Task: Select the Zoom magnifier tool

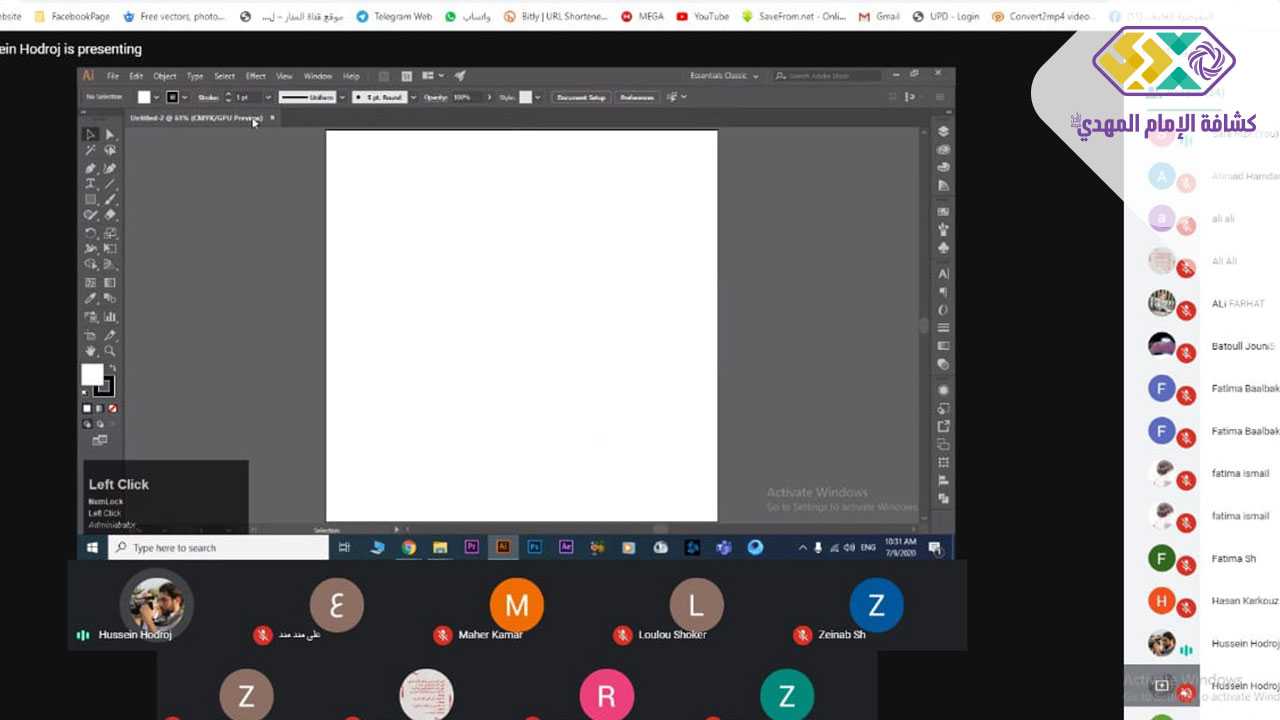Action: (x=110, y=351)
